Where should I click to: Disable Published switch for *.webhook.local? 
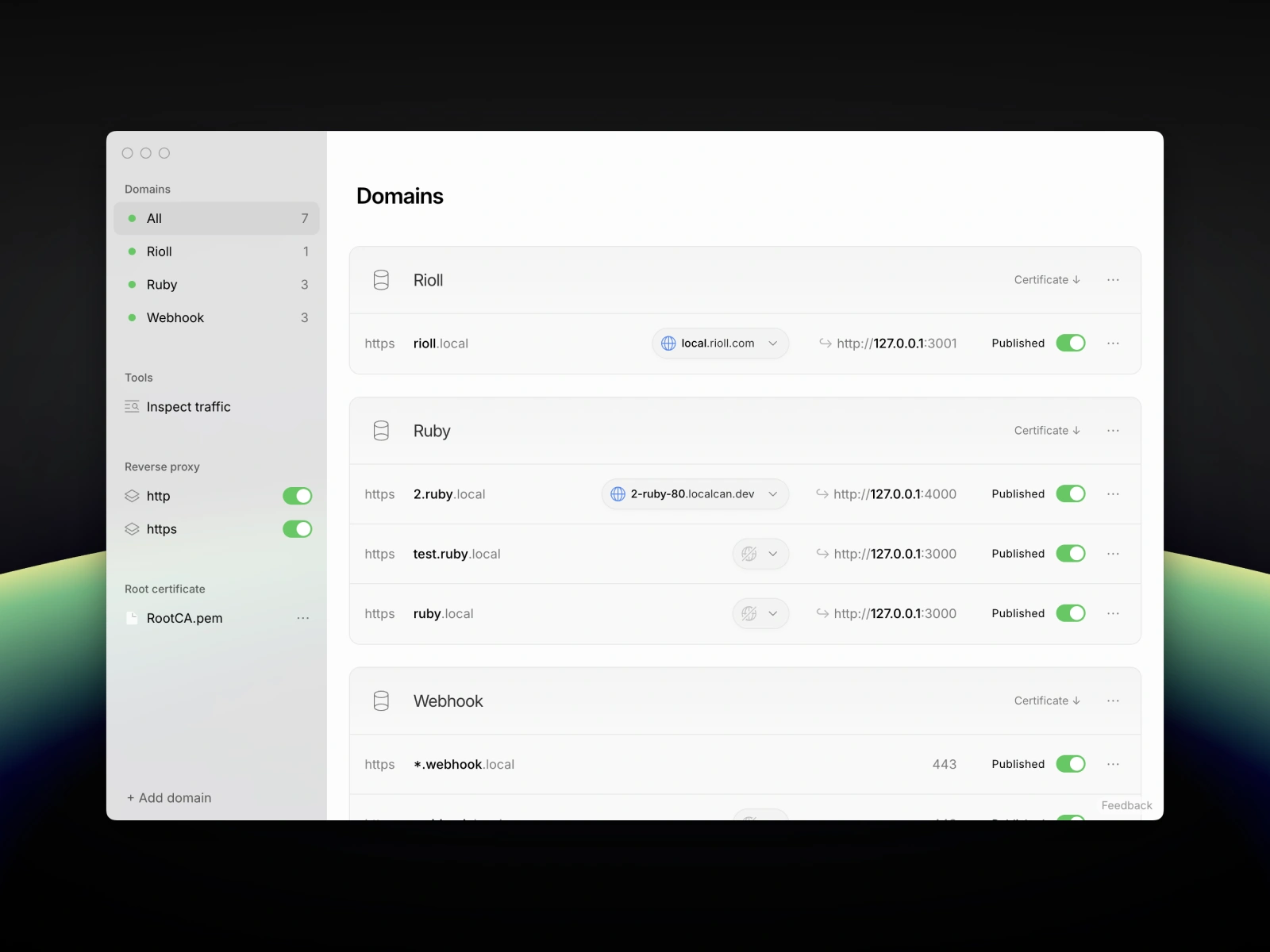1071,764
